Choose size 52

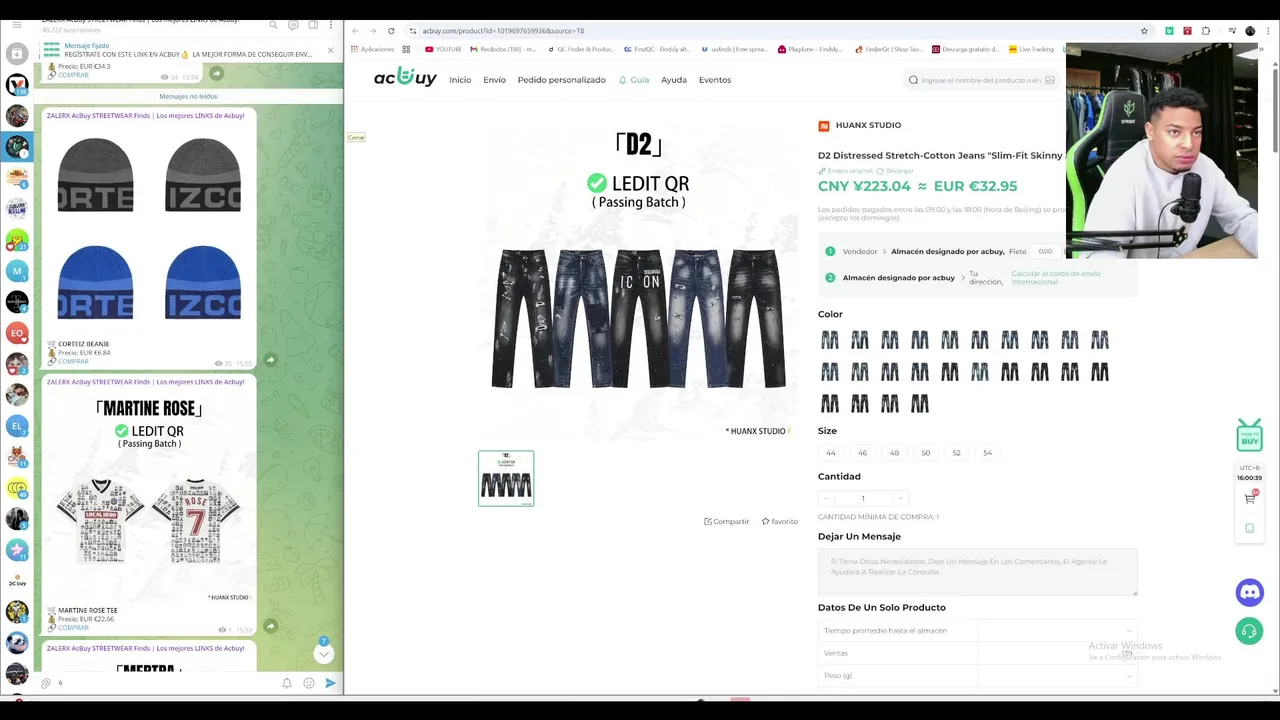click(956, 453)
